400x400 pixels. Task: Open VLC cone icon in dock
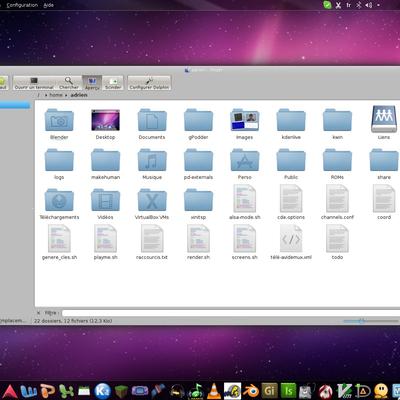click(x=213, y=391)
